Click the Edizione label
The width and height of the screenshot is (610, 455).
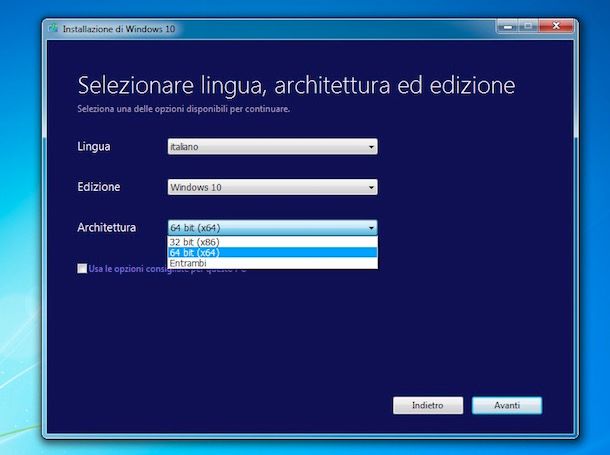[99, 187]
